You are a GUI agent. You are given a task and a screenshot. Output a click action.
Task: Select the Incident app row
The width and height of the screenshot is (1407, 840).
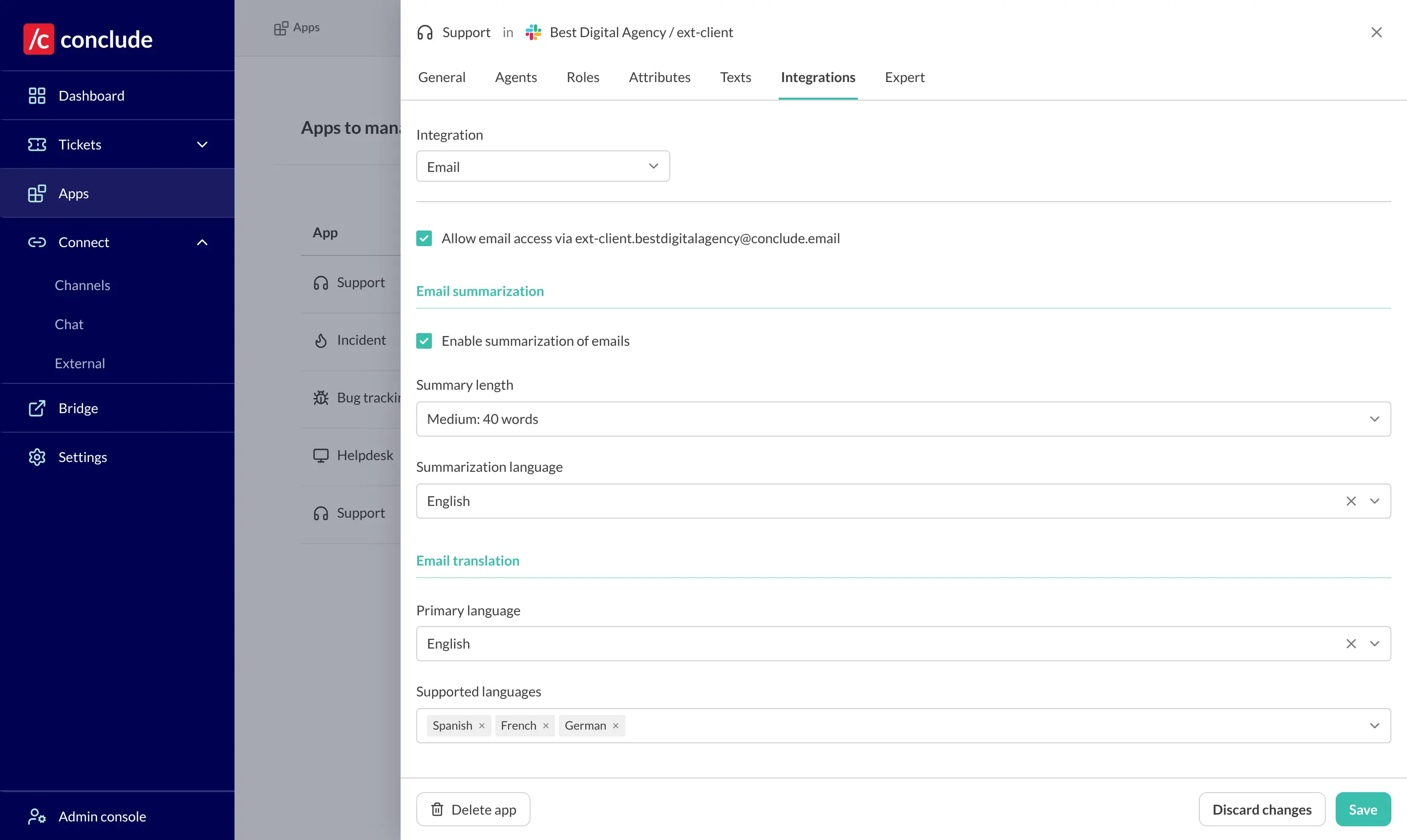point(351,340)
